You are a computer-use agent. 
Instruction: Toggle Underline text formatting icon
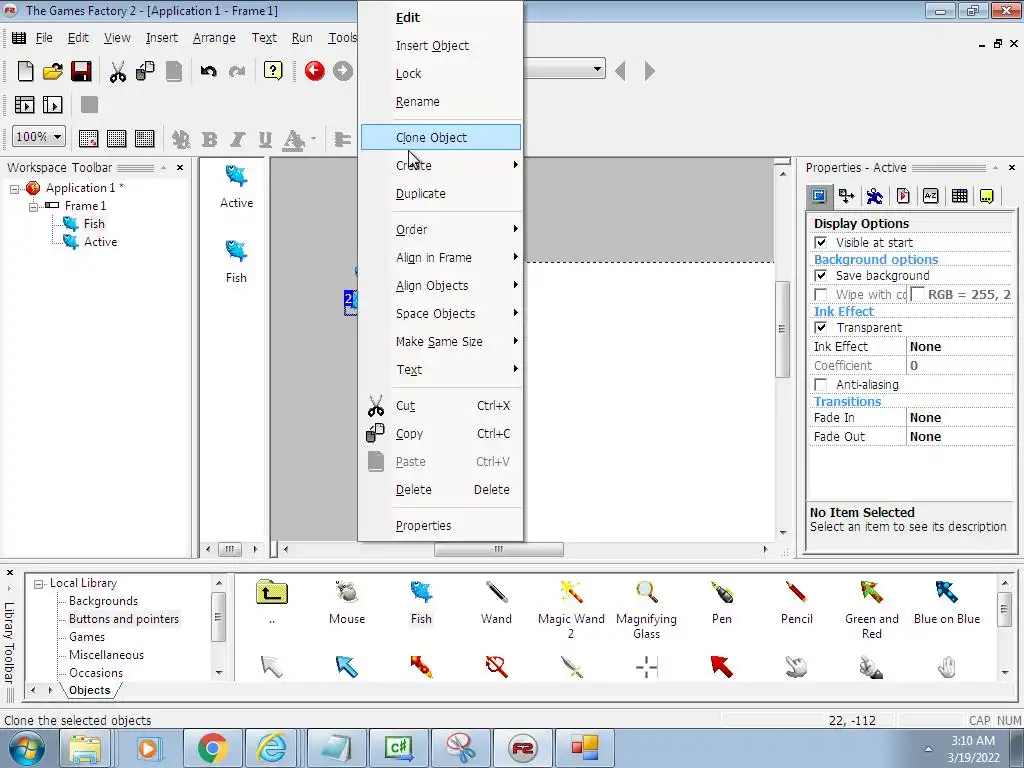tap(264, 138)
